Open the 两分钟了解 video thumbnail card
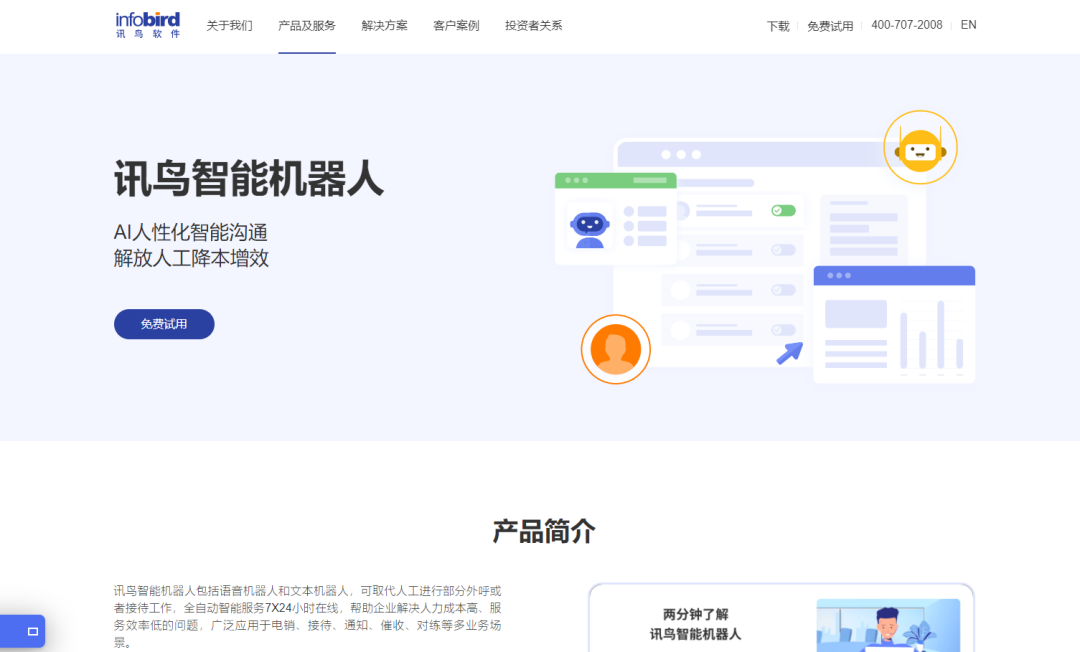This screenshot has height=652, width=1080. pyautogui.click(x=781, y=618)
